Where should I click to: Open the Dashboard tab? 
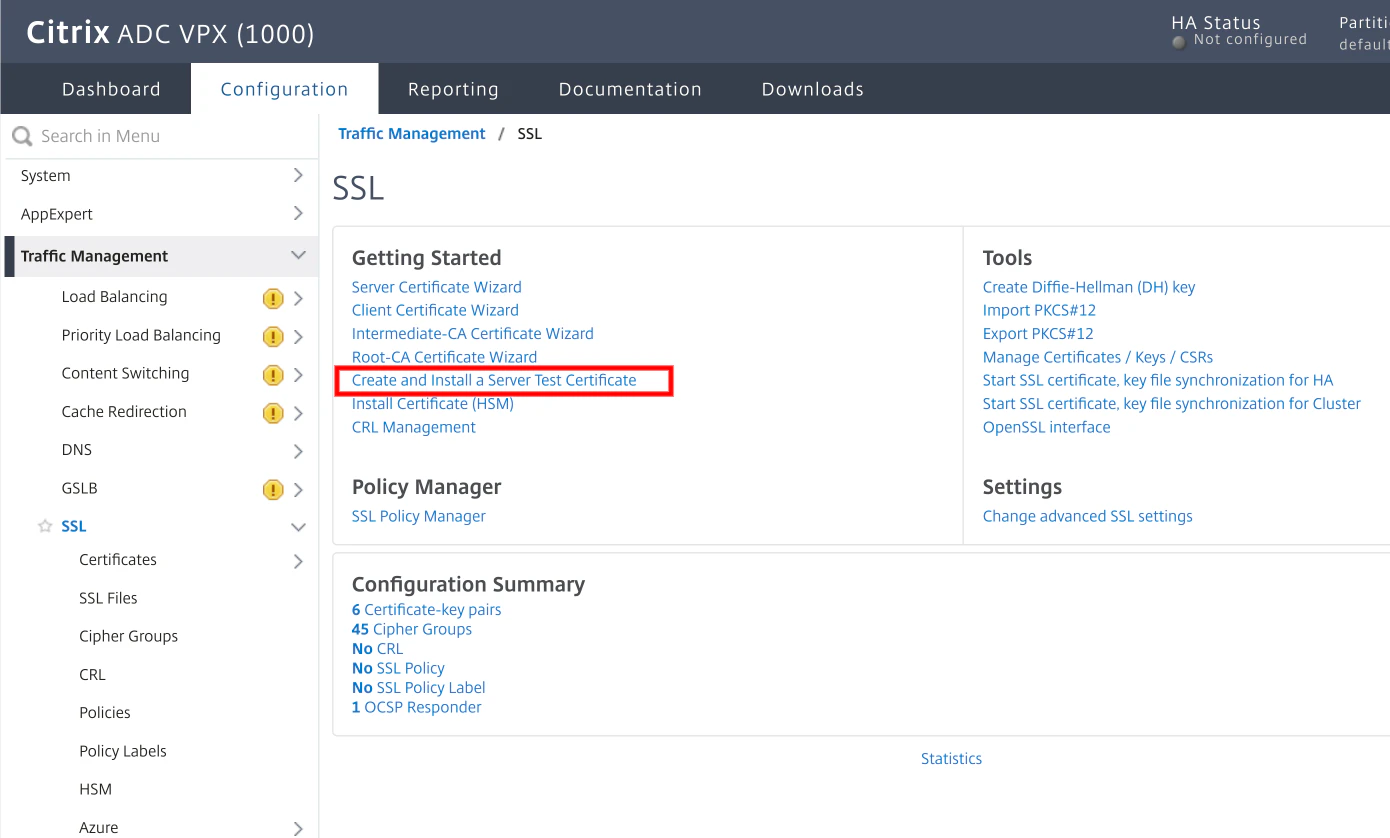pyautogui.click(x=111, y=89)
